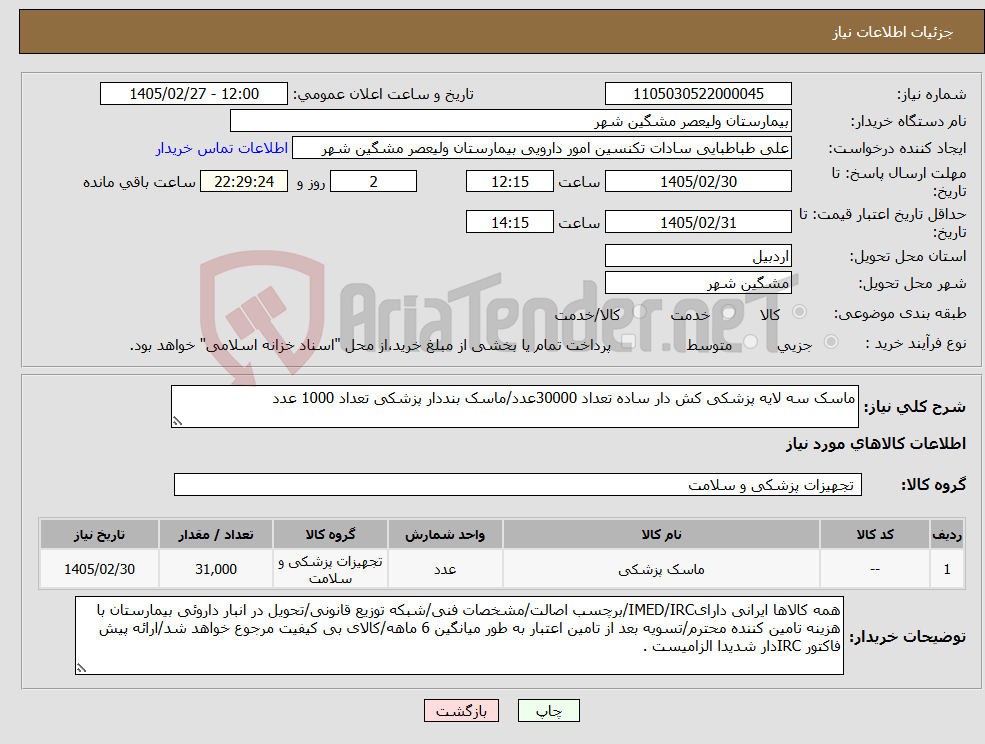This screenshot has height=744, width=985.
Task: Select the کالا radio button
Action: (799, 312)
